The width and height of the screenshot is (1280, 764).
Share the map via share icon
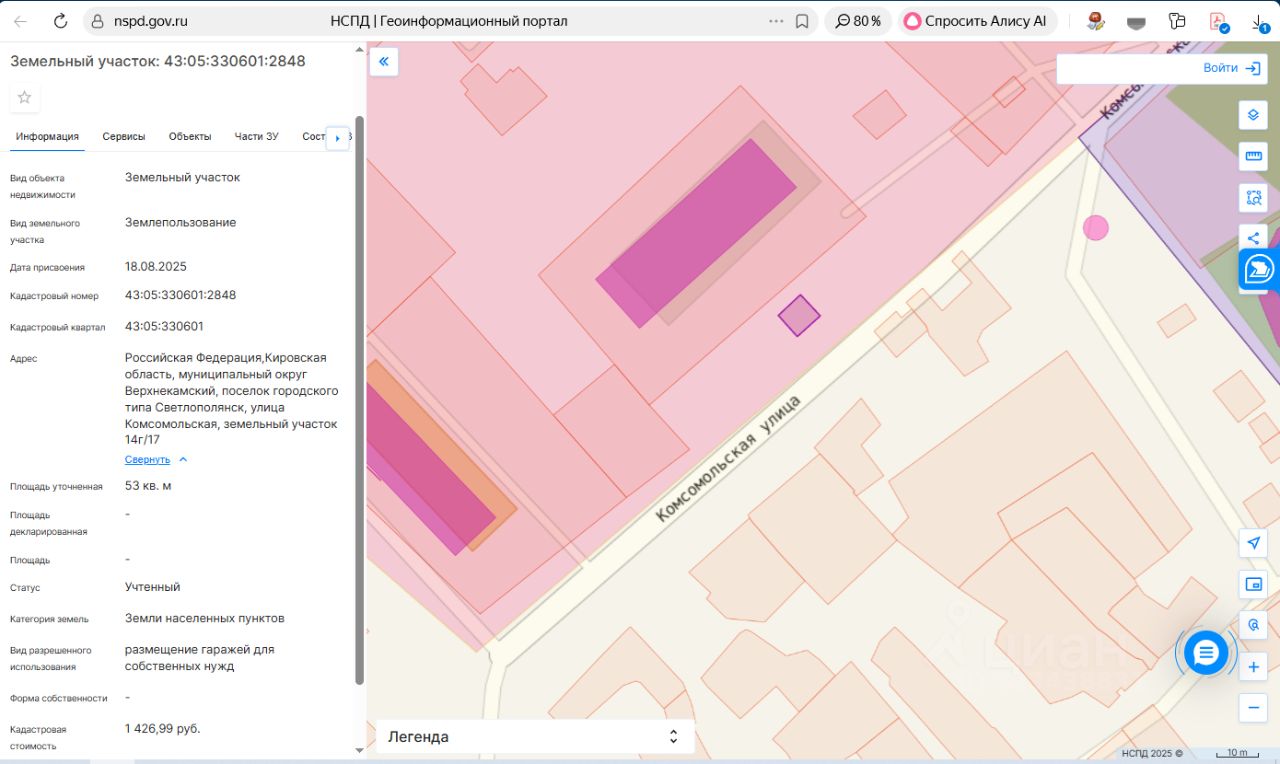pyautogui.click(x=1253, y=237)
